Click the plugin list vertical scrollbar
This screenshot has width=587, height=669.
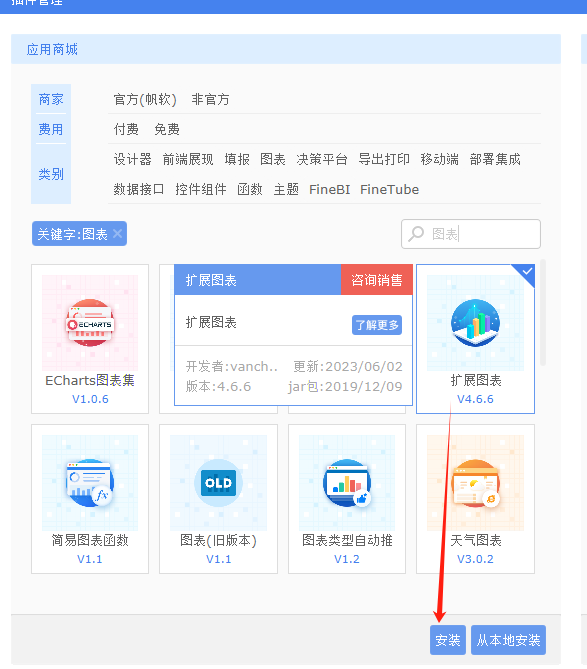coord(543,313)
